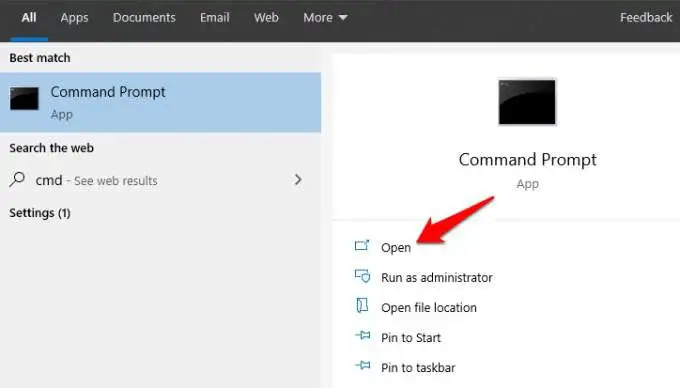The width and height of the screenshot is (680, 388).
Task: Click the Pin to Start pin icon
Action: click(363, 335)
